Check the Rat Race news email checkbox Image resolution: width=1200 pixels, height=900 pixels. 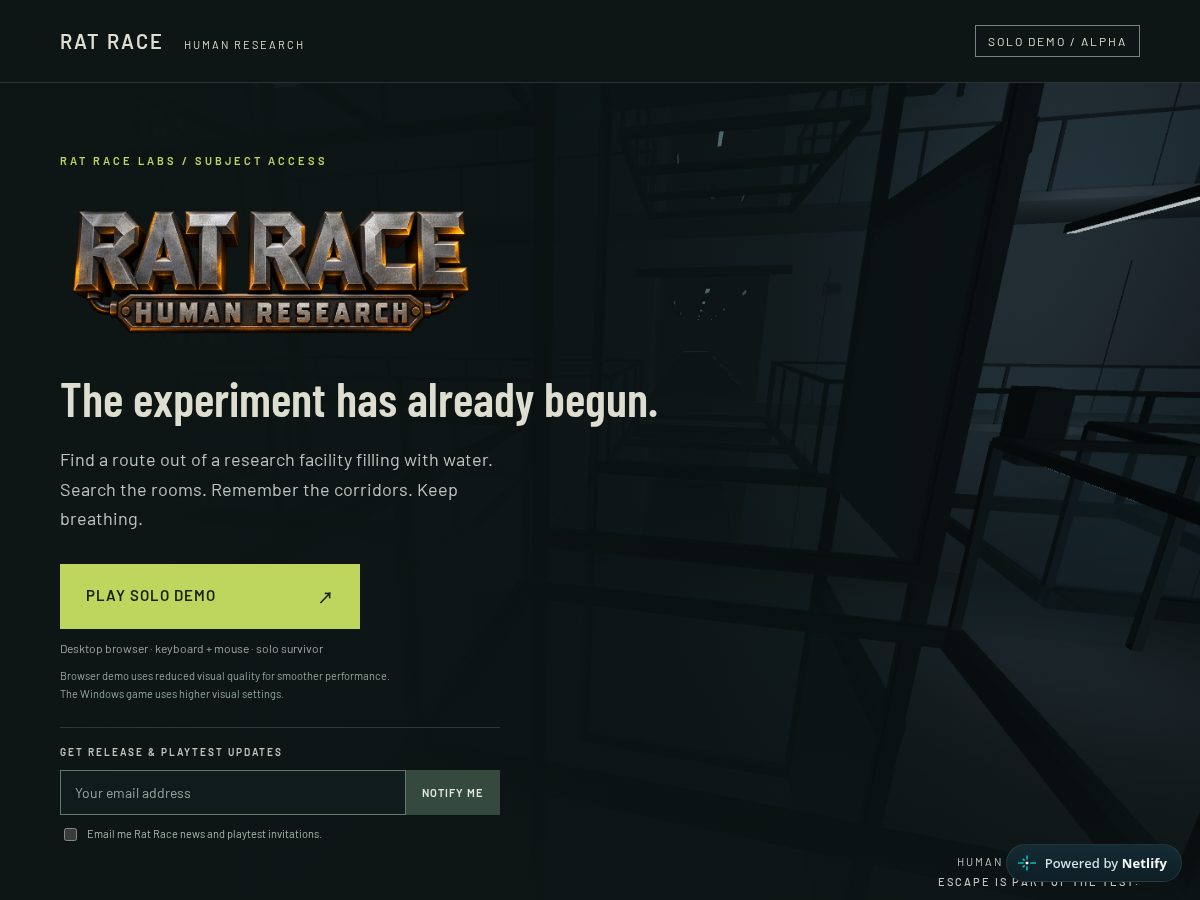point(70,834)
